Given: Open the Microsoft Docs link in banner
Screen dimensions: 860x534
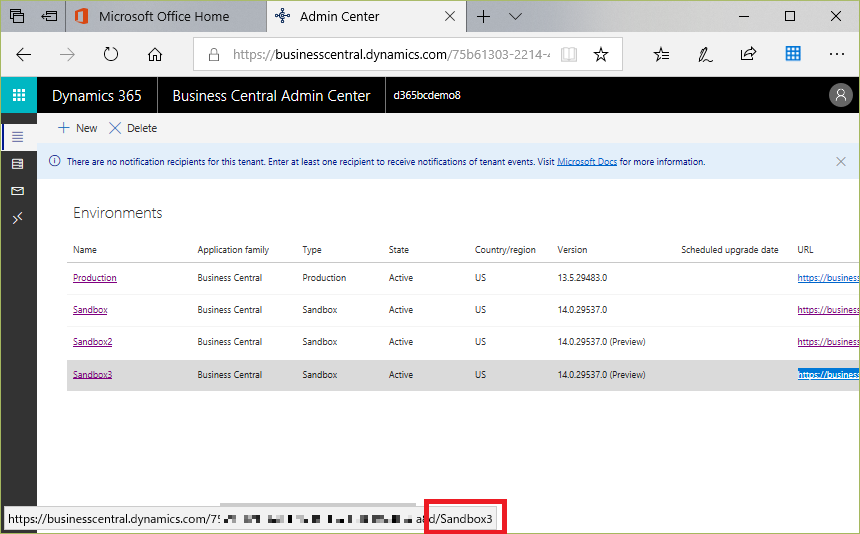Looking at the screenshot, I should (587, 162).
